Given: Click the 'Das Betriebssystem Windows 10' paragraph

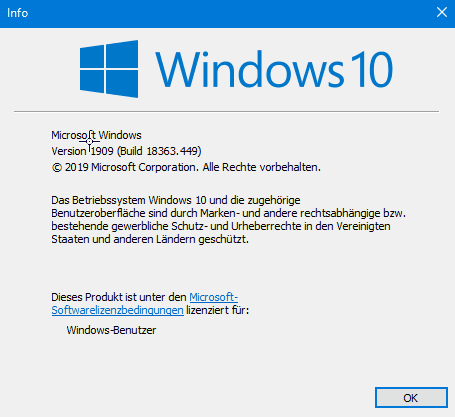Looking at the screenshot, I should [x=228, y=220].
